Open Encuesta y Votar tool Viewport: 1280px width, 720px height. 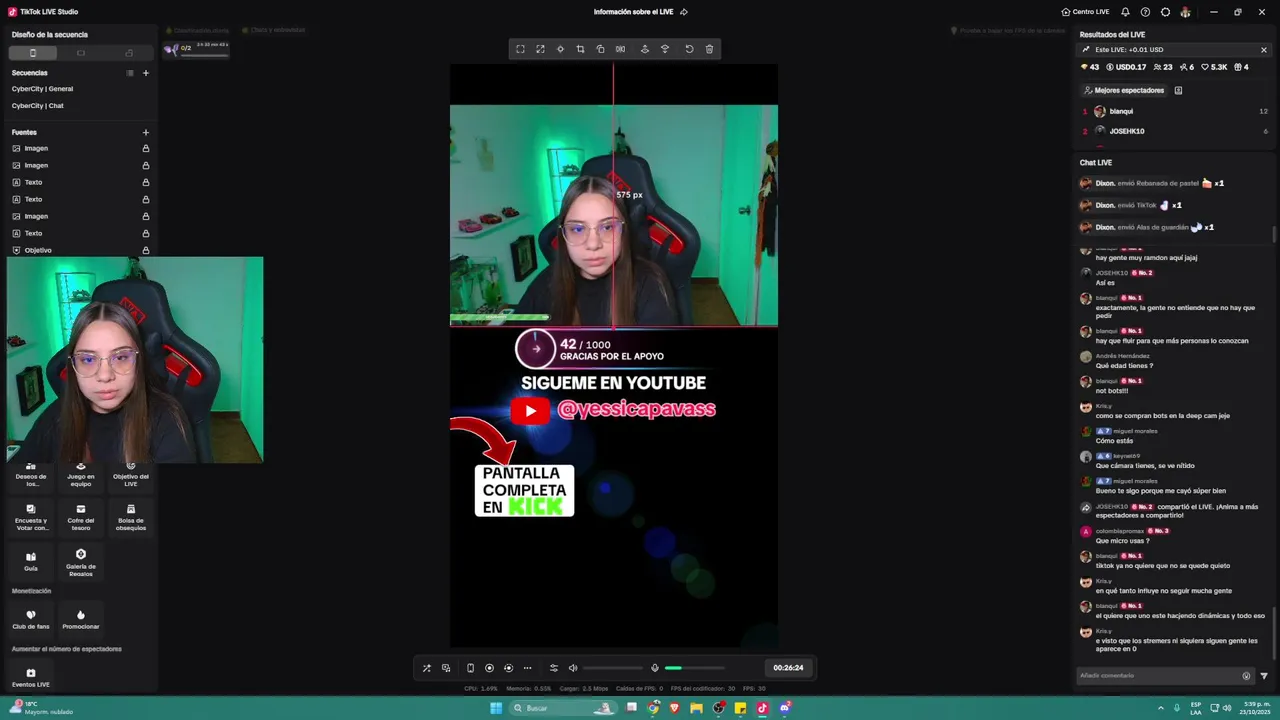(x=31, y=517)
